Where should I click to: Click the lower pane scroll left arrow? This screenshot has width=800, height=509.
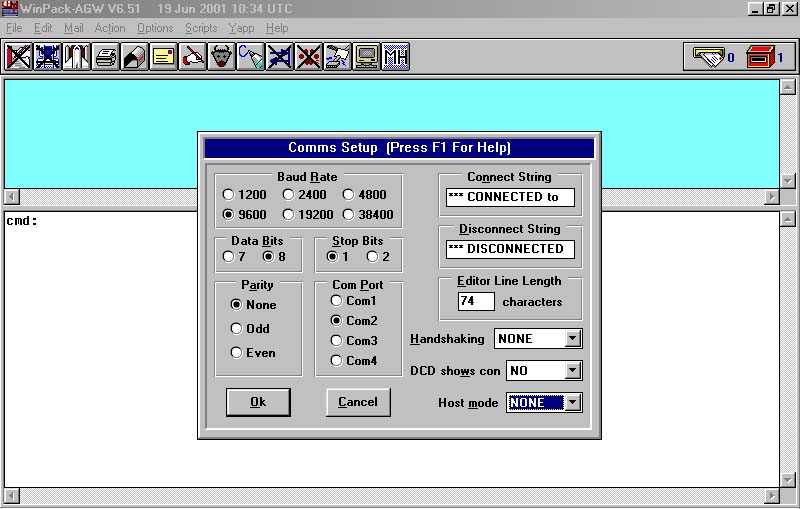pyautogui.click(x=12, y=495)
